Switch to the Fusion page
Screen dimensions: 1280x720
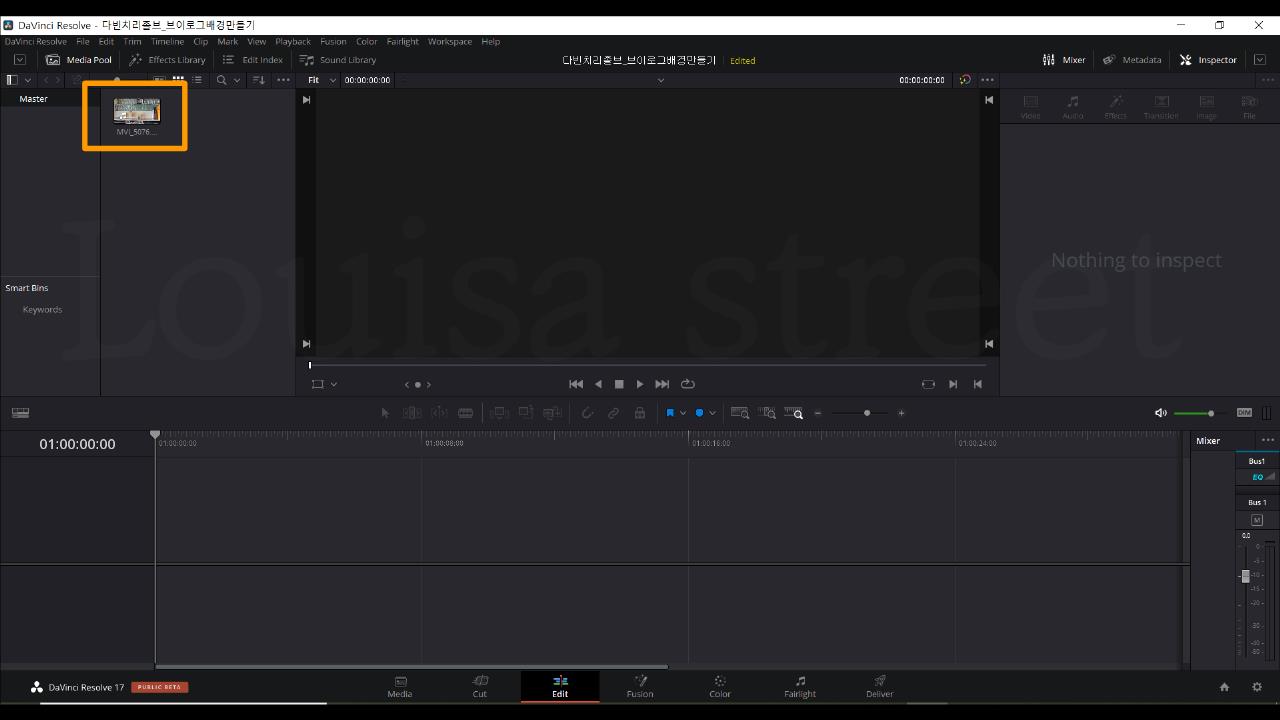(x=640, y=686)
